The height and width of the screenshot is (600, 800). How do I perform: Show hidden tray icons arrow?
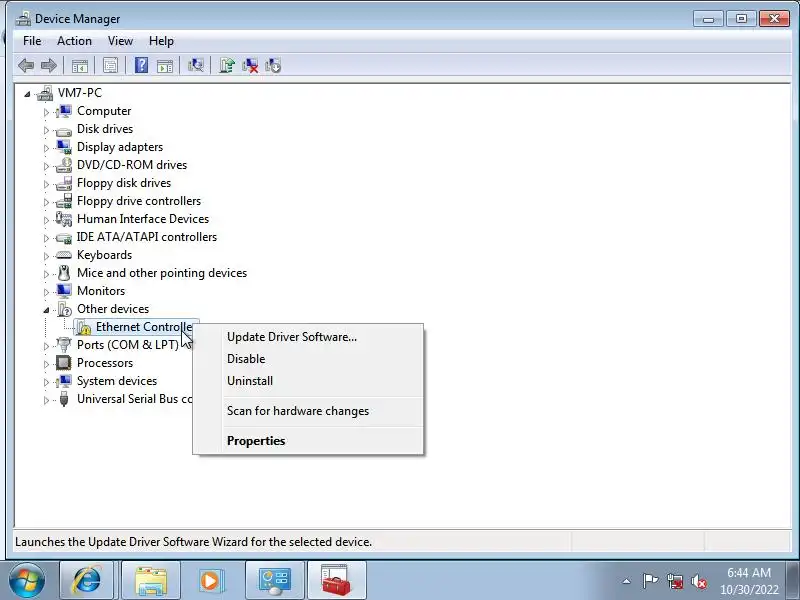(x=627, y=581)
